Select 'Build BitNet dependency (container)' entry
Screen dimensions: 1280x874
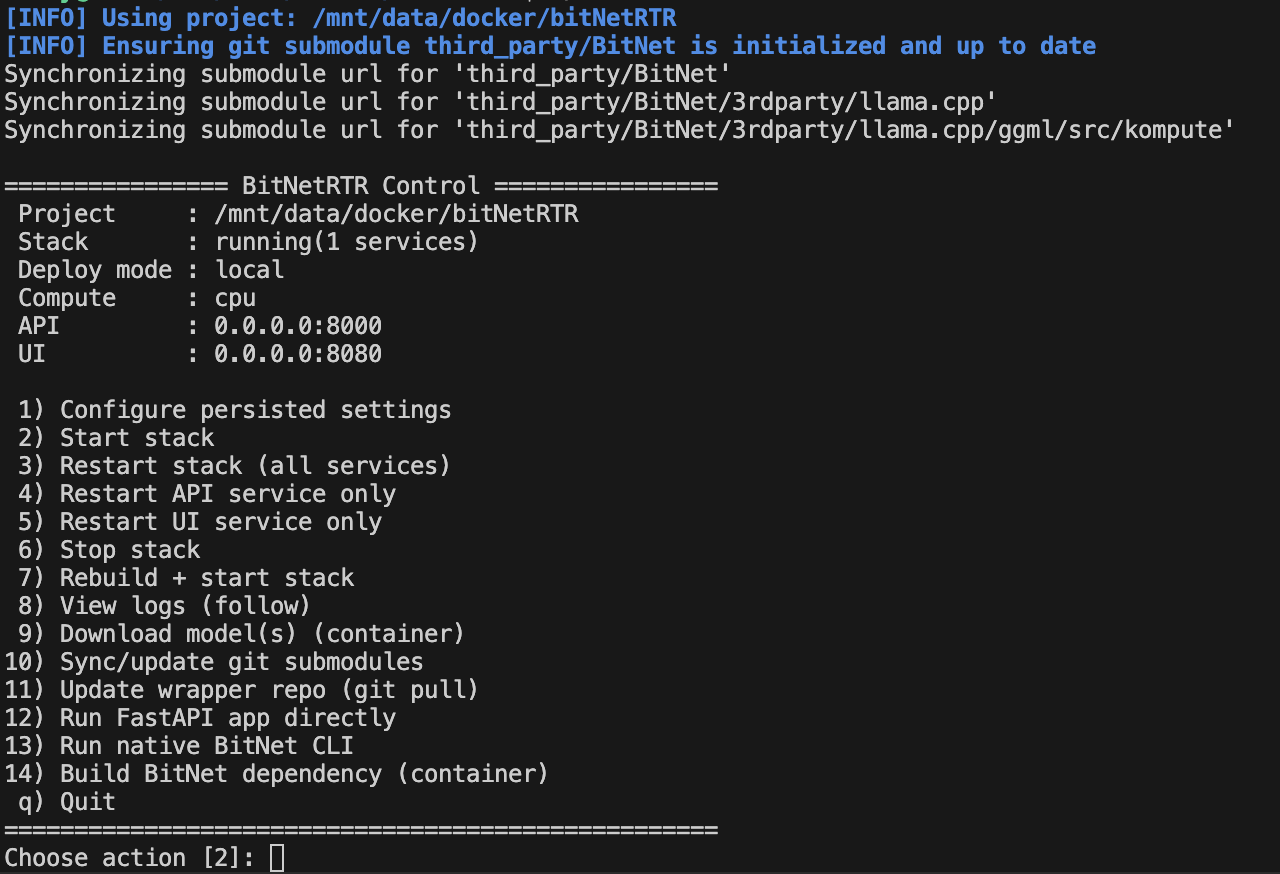click(304, 774)
